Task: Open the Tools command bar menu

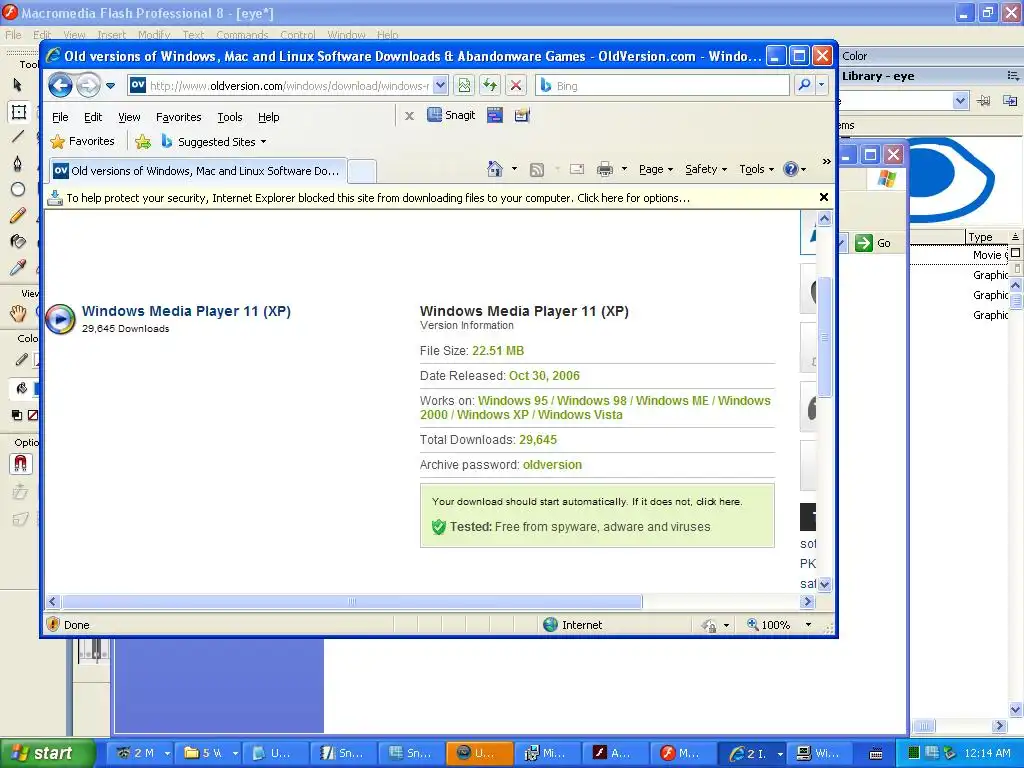Action: click(756, 169)
